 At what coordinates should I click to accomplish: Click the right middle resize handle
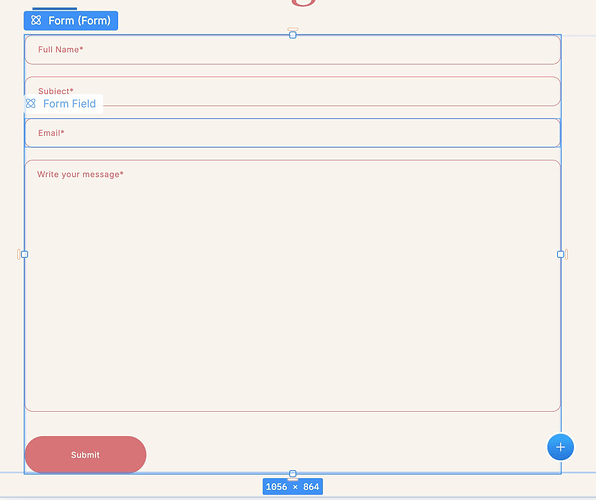(x=561, y=254)
